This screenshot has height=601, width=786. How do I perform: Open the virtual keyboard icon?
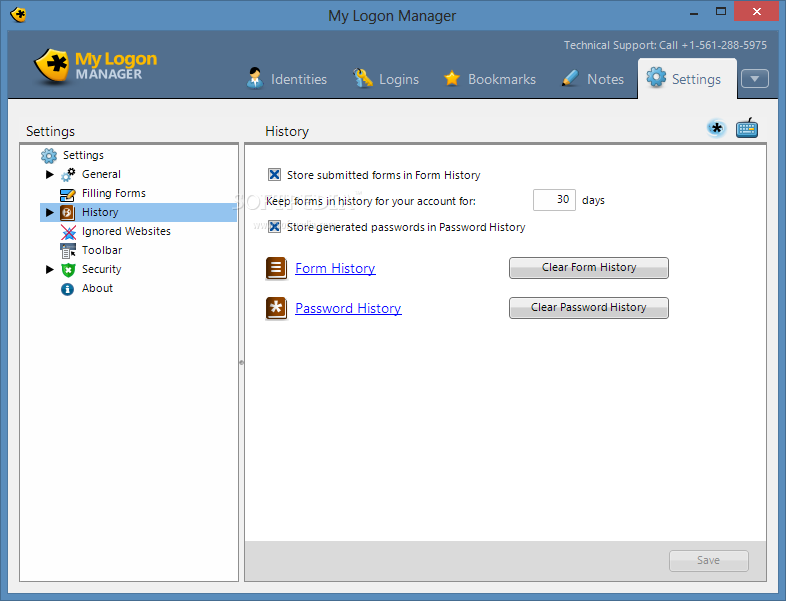[x=747, y=128]
